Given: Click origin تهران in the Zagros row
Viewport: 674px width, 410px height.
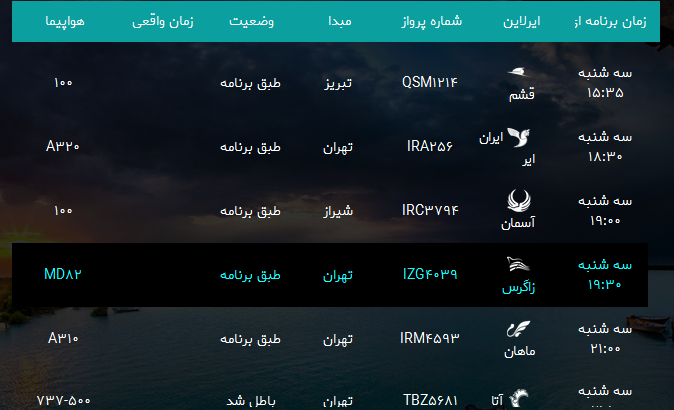Looking at the screenshot, I should click(x=338, y=275).
